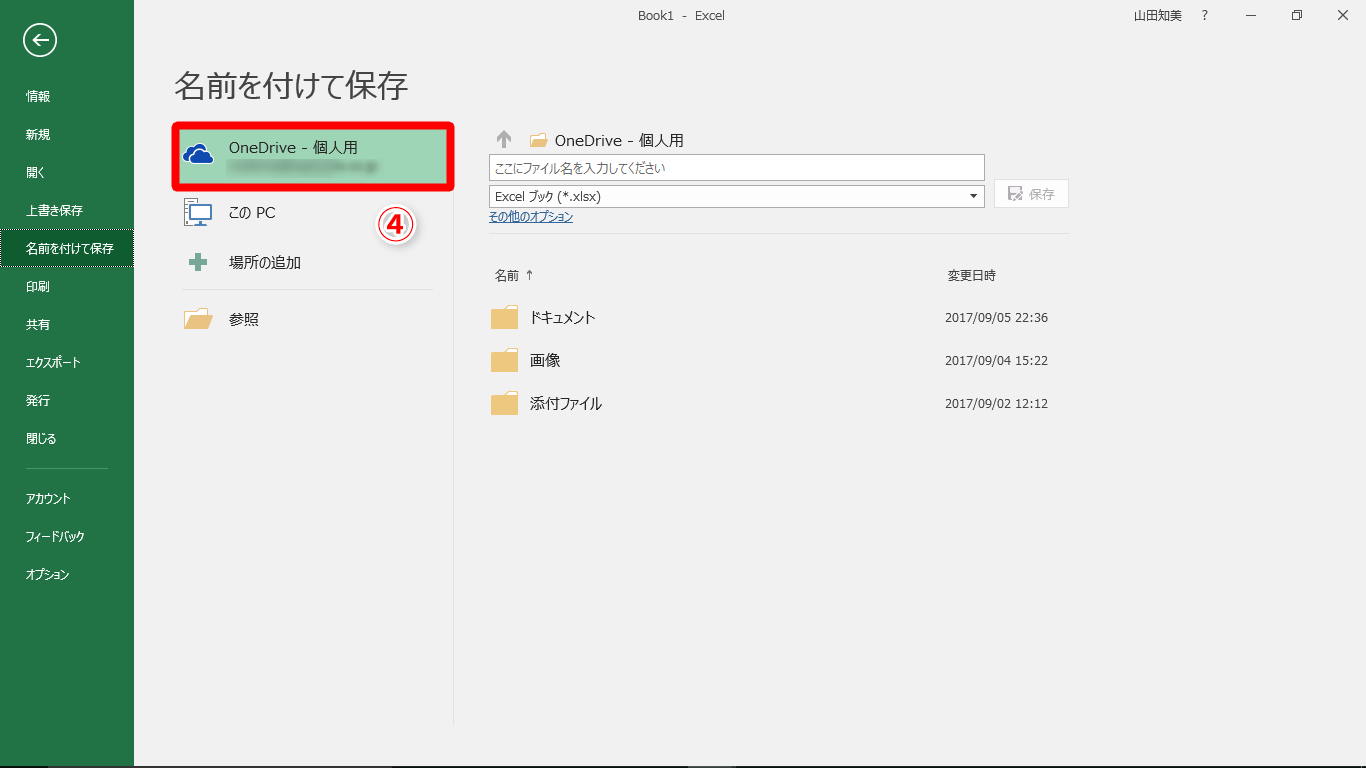
Task: Click the 参照 folder icon
Action: [198, 319]
